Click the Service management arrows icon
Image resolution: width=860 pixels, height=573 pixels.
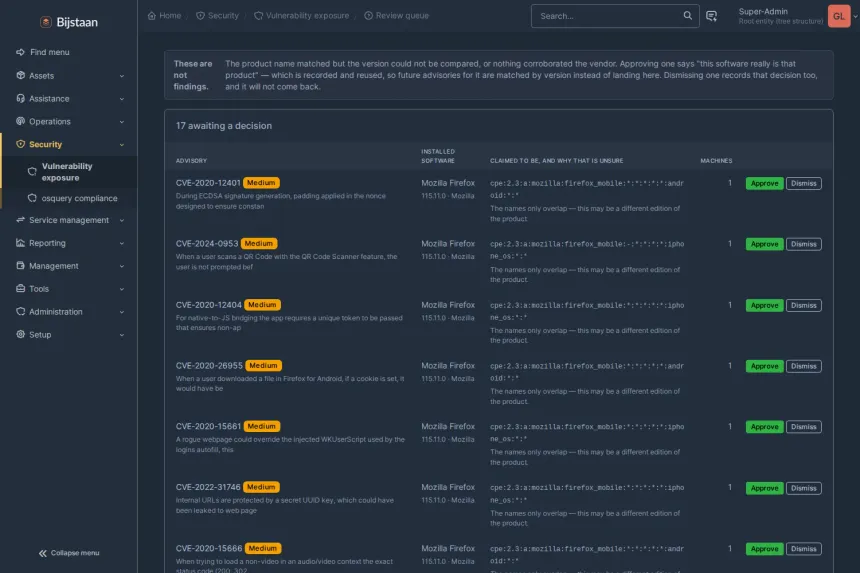click(x=20, y=220)
